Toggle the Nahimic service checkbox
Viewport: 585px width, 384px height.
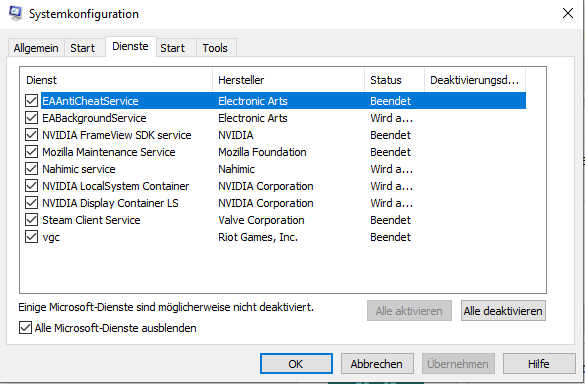(31, 169)
